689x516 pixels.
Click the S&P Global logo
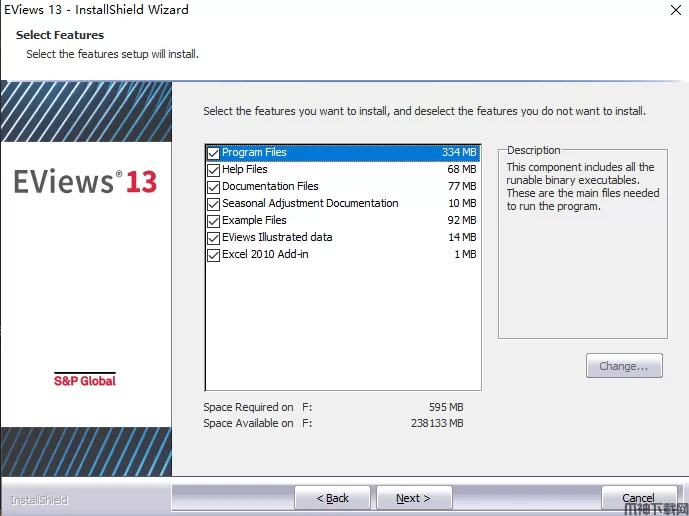pyautogui.click(x=85, y=380)
